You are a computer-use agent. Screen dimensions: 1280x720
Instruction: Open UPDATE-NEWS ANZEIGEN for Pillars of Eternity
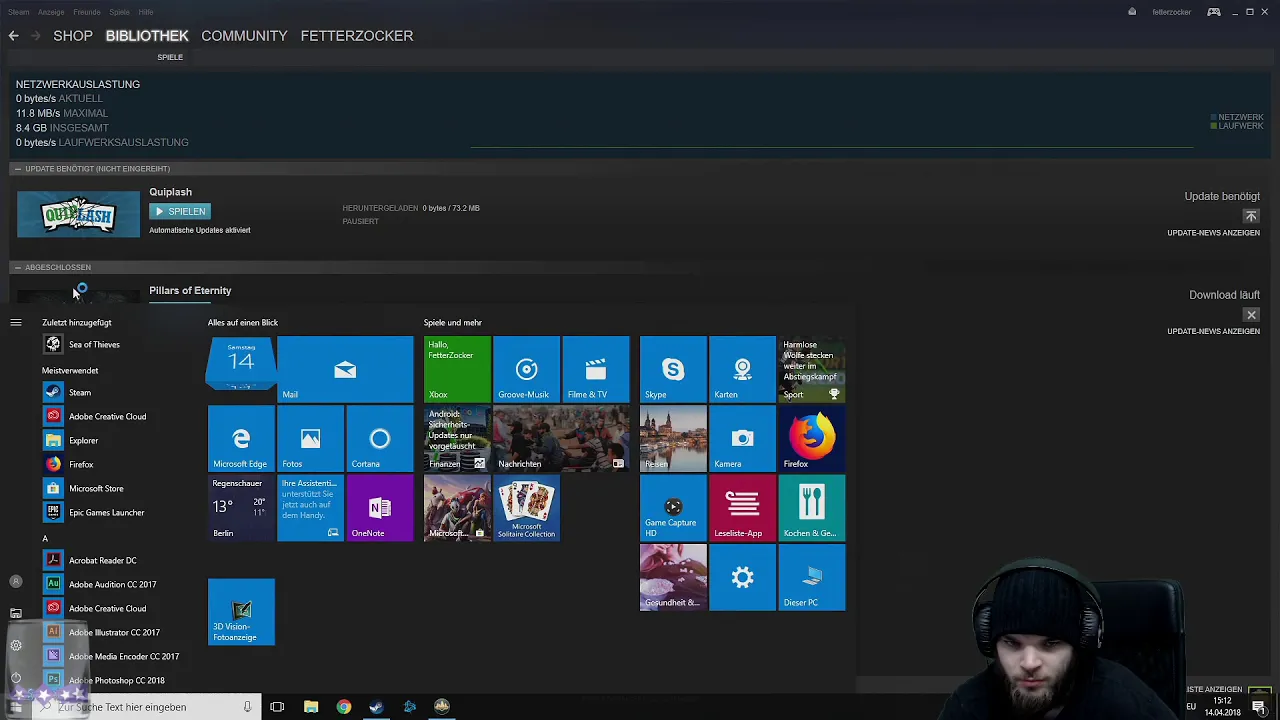click(x=1213, y=331)
